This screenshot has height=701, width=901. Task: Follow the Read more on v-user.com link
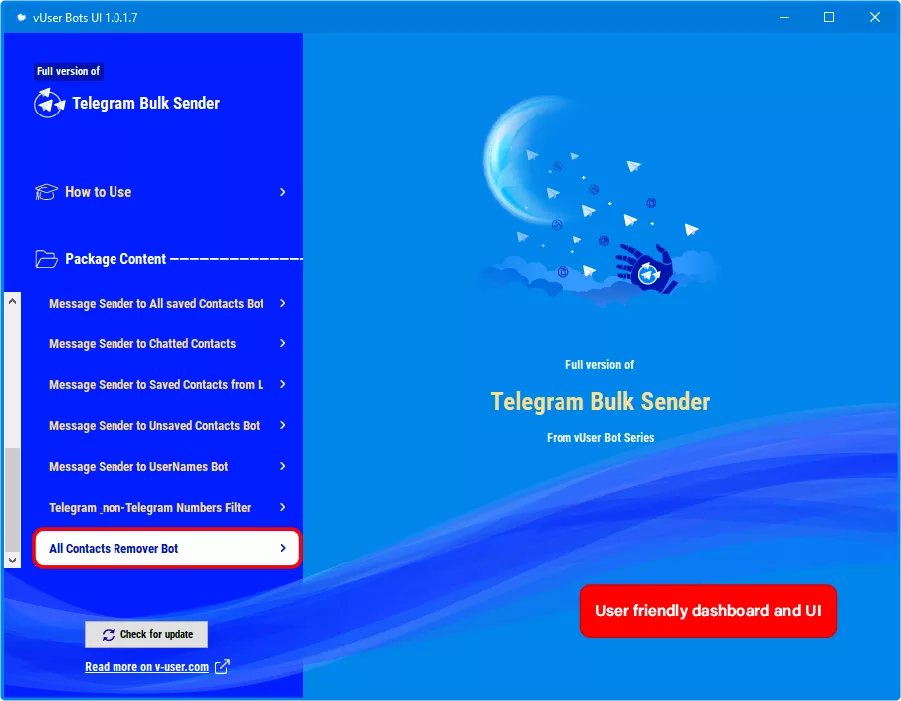(x=147, y=667)
